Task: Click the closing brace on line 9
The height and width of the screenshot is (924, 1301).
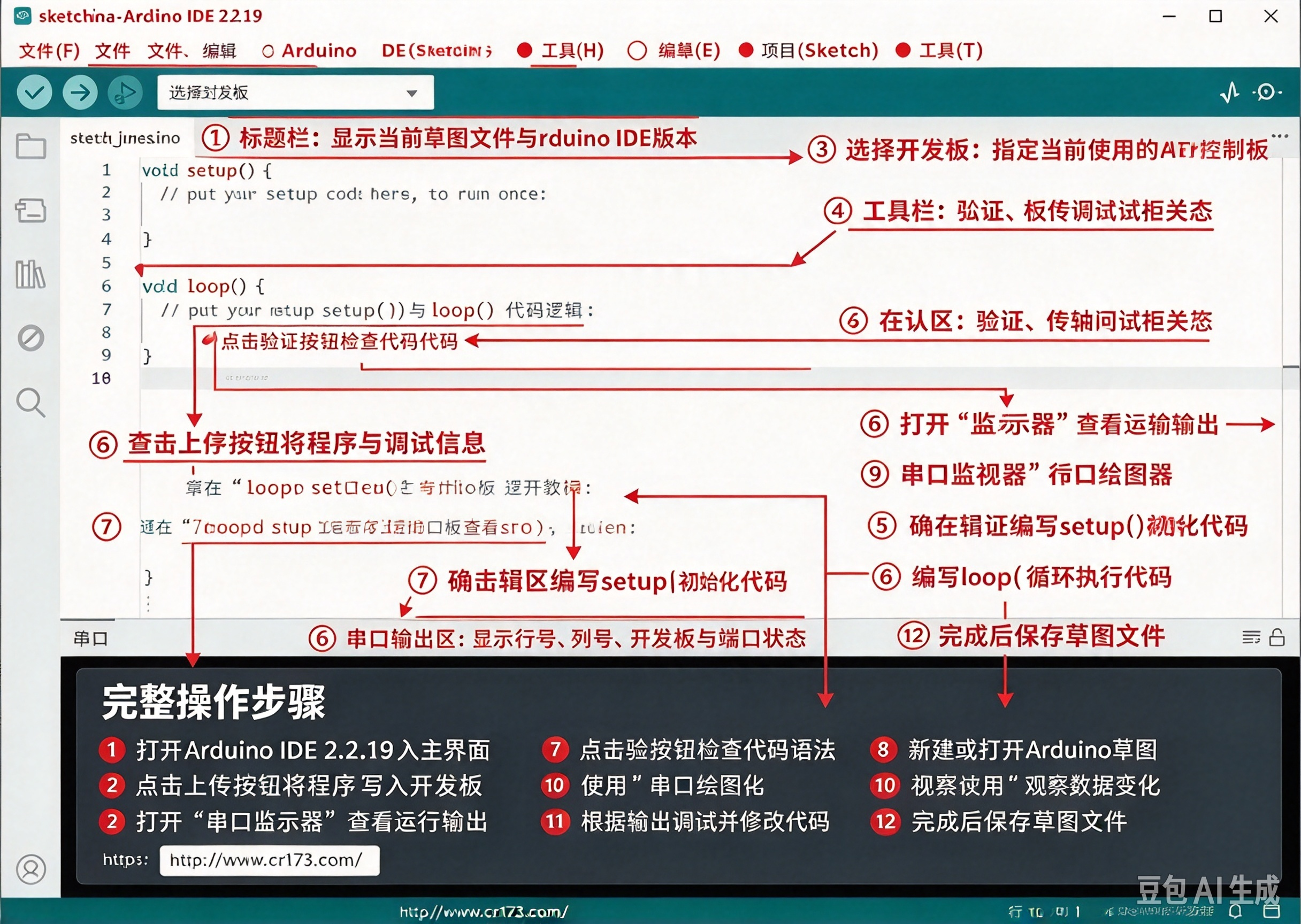Action: point(147,356)
